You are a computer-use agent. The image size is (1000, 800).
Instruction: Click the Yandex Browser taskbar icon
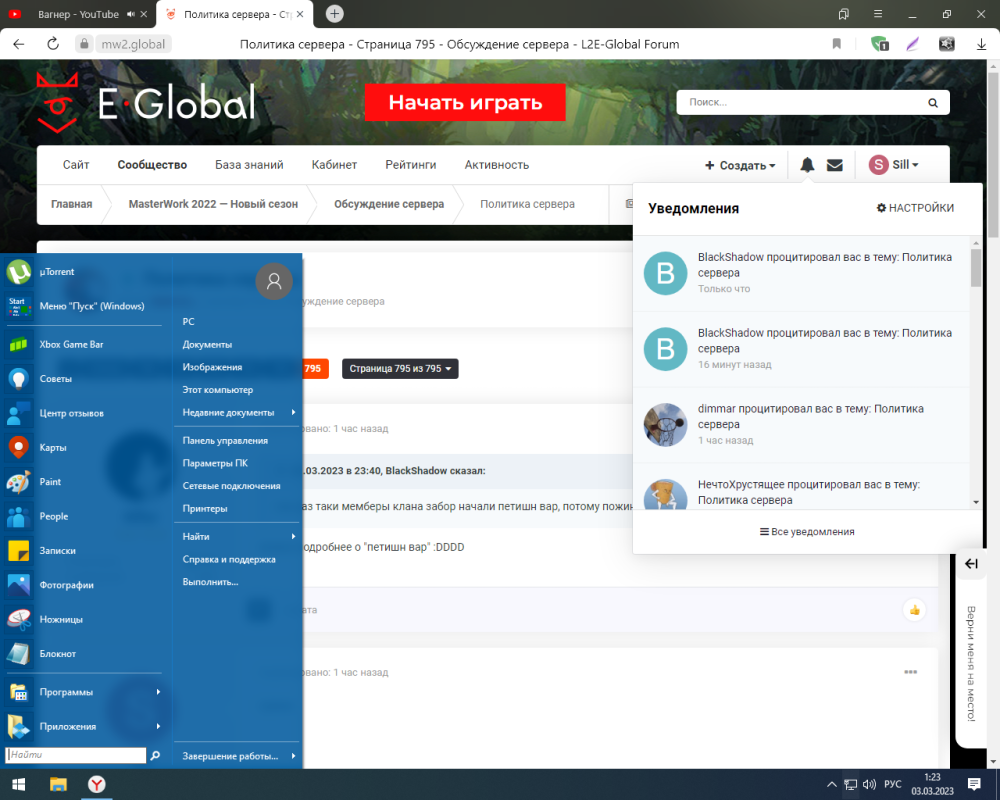coord(97,784)
